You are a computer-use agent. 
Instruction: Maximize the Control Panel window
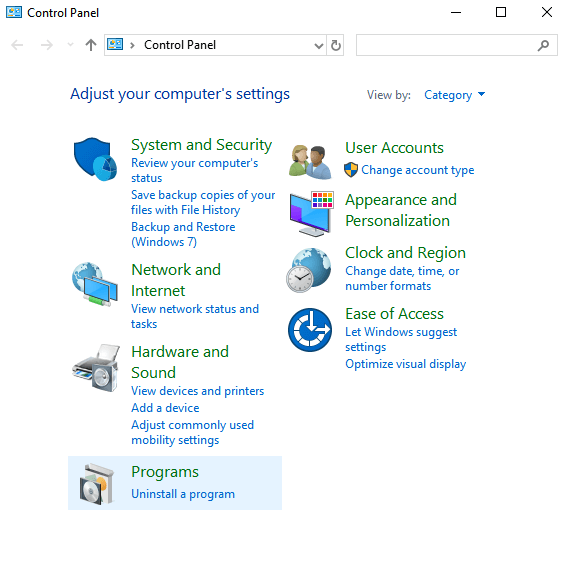501,12
